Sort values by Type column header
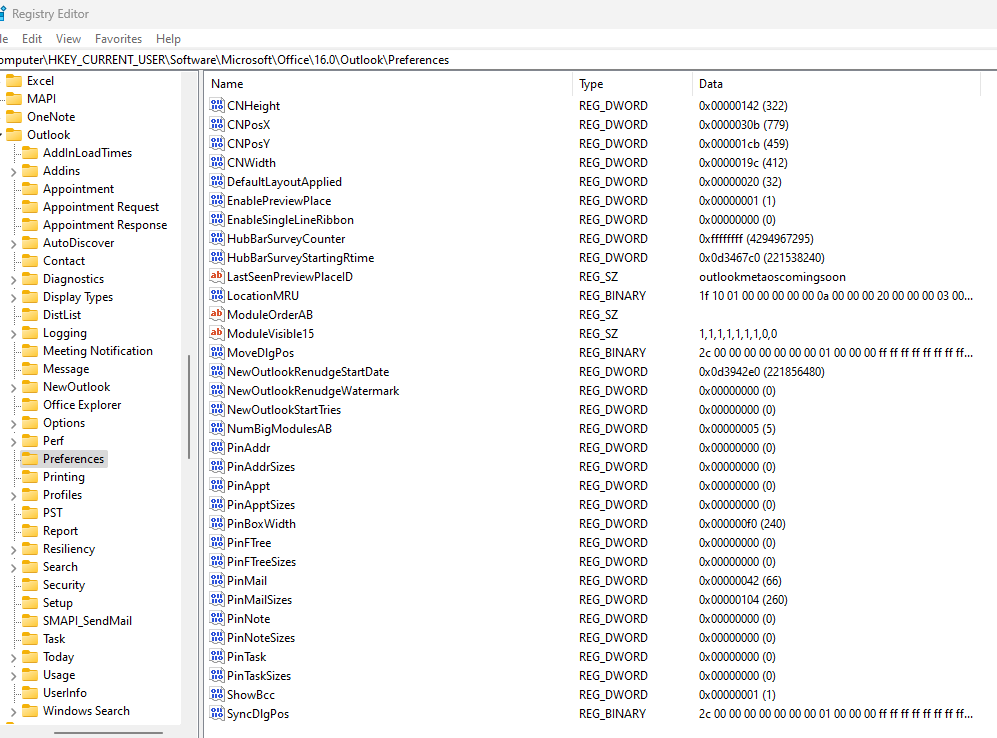The image size is (997, 738). (x=632, y=84)
